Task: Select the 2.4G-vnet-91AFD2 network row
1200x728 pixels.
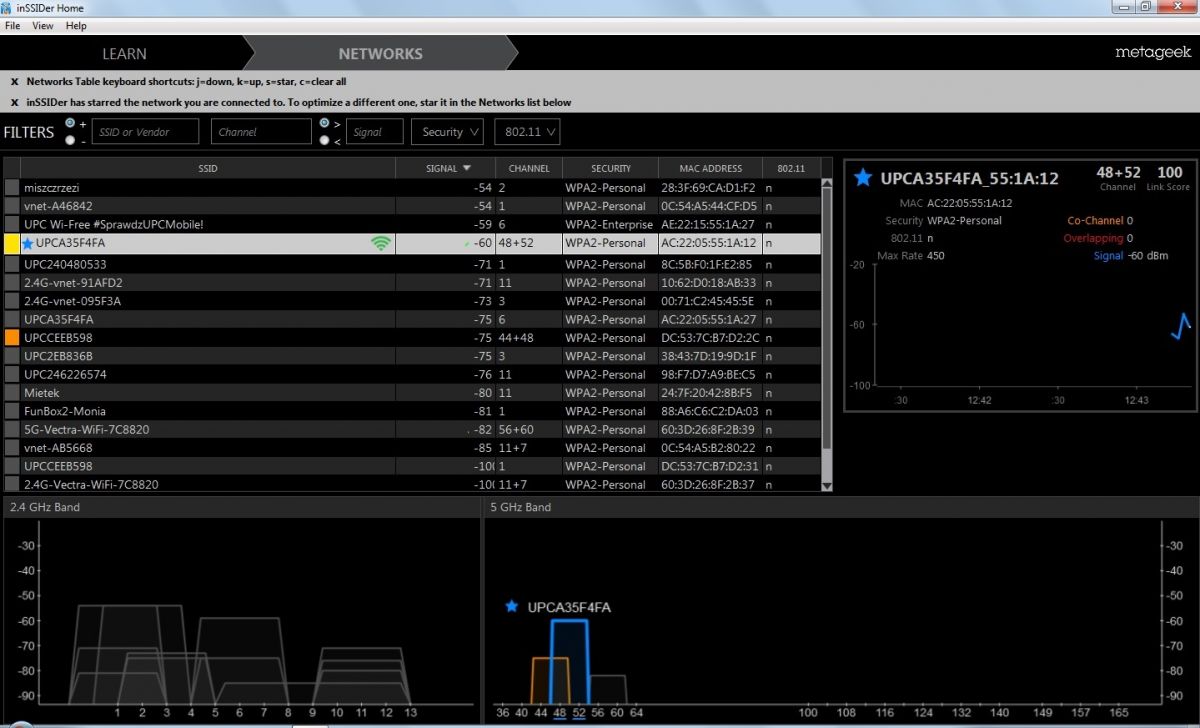Action: [x=412, y=282]
